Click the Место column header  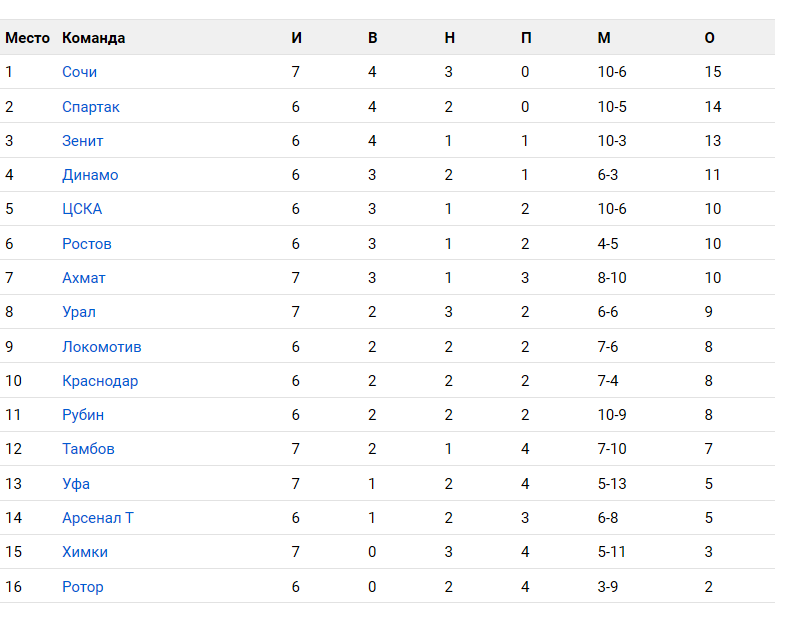click(x=27, y=38)
